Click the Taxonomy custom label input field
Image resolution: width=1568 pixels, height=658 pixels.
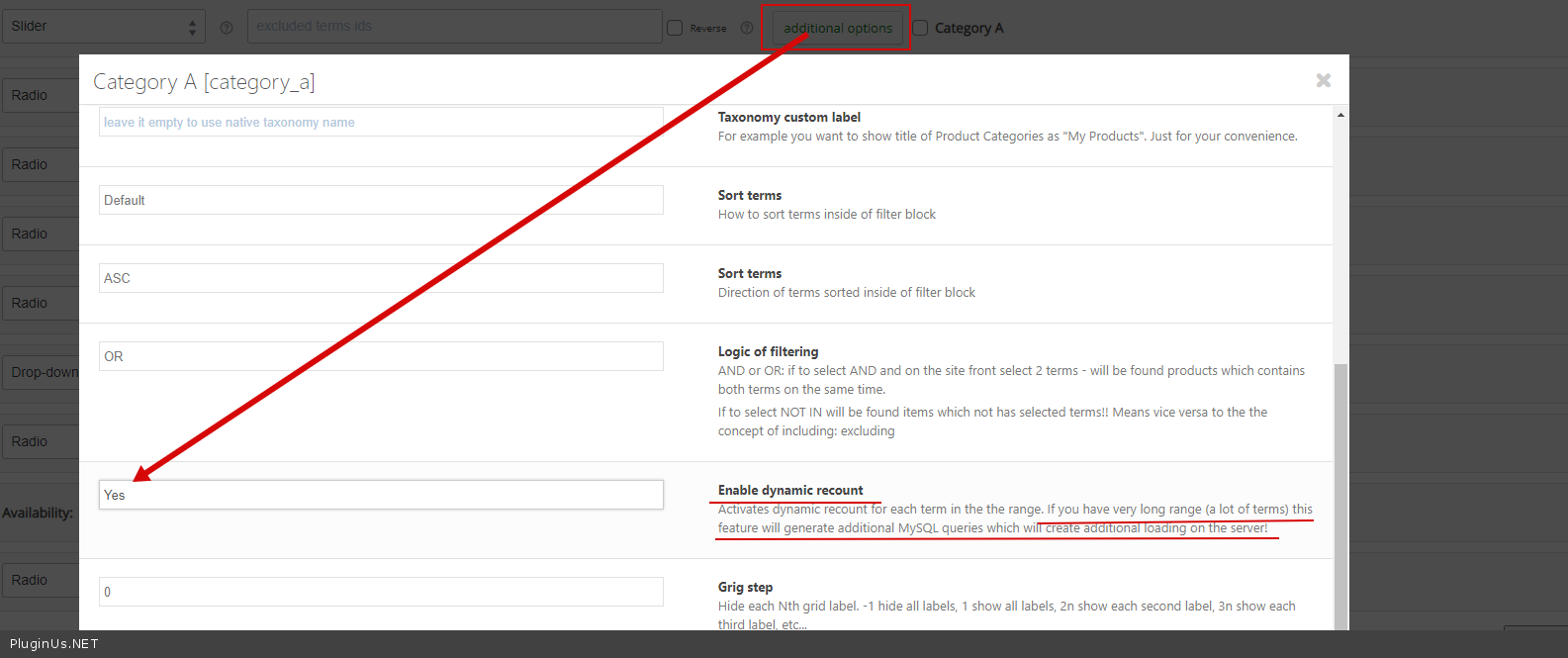381,123
